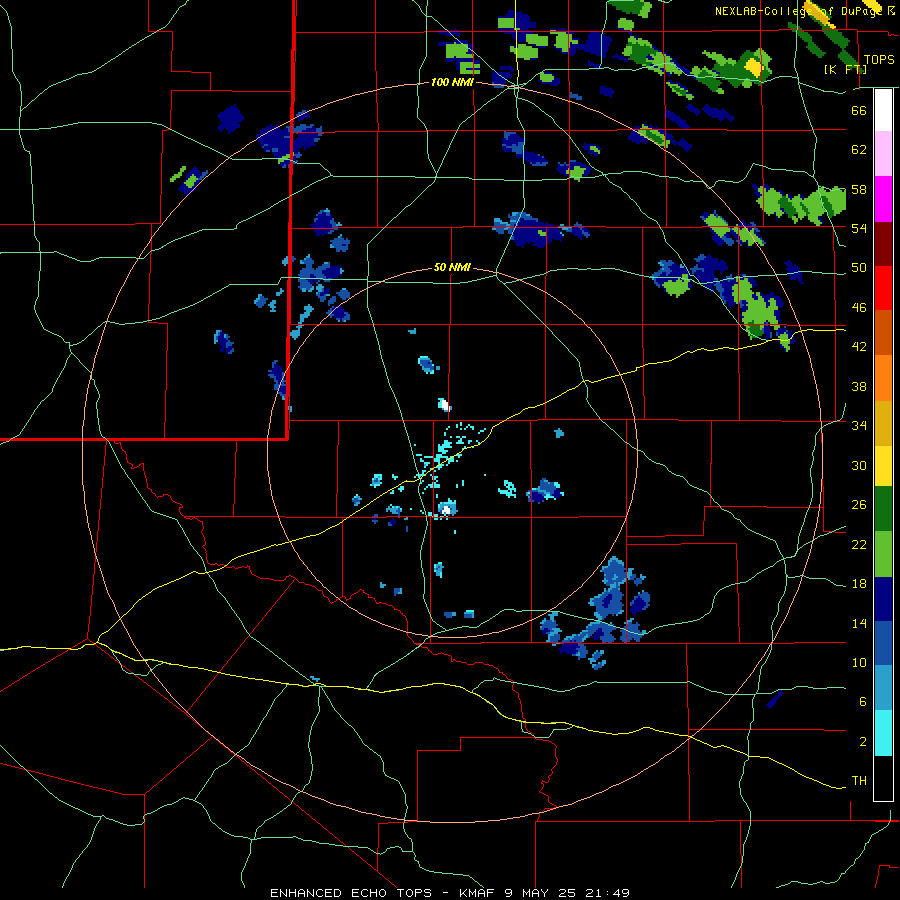Click the "21:49" timestamp
Viewport: 900px width, 900px height.
tap(608, 893)
